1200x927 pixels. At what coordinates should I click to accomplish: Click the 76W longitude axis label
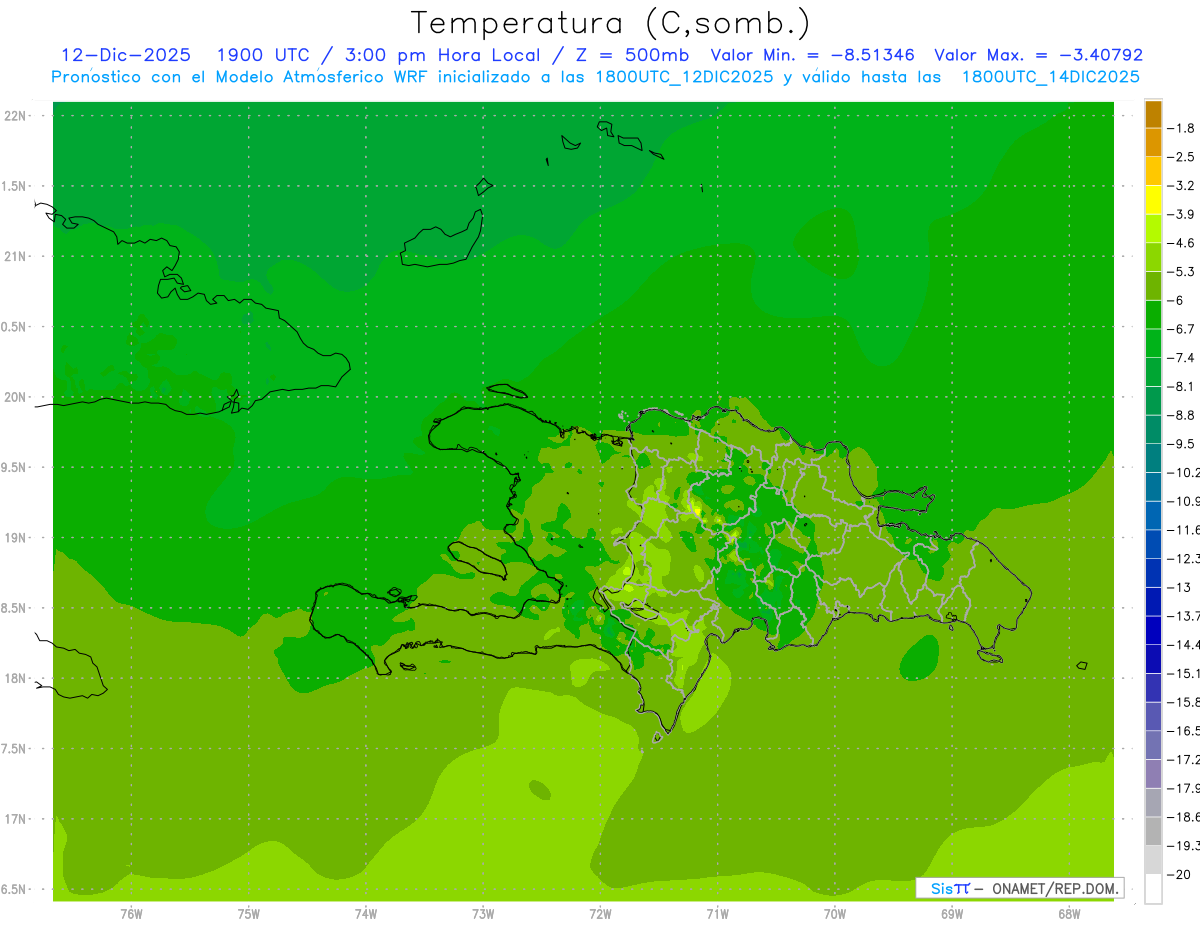pyautogui.click(x=131, y=913)
